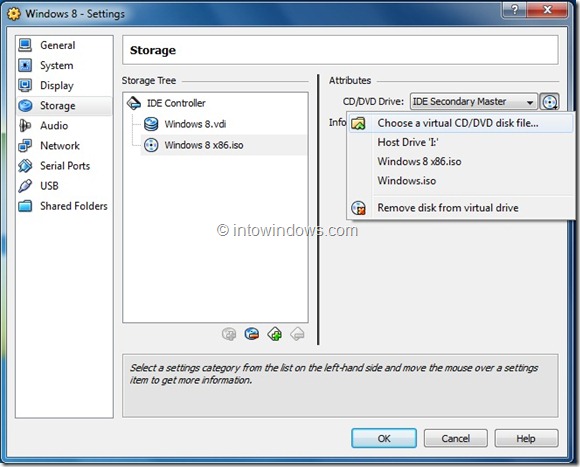Open the Network settings category
Viewport: 580px width, 467px height.
64,146
